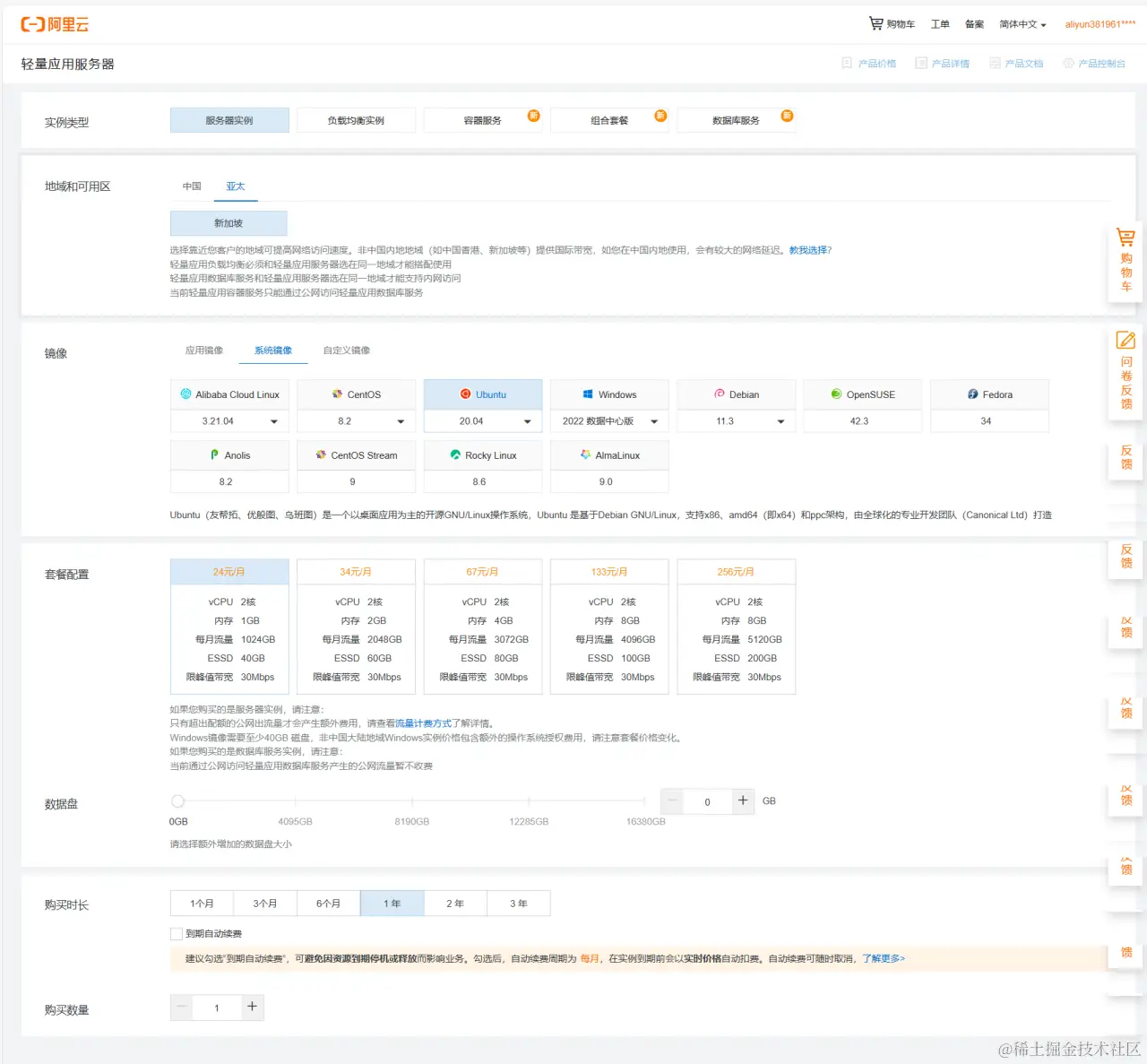Click the product documentation icon
This screenshot has height=1064, width=1147.
995,63
